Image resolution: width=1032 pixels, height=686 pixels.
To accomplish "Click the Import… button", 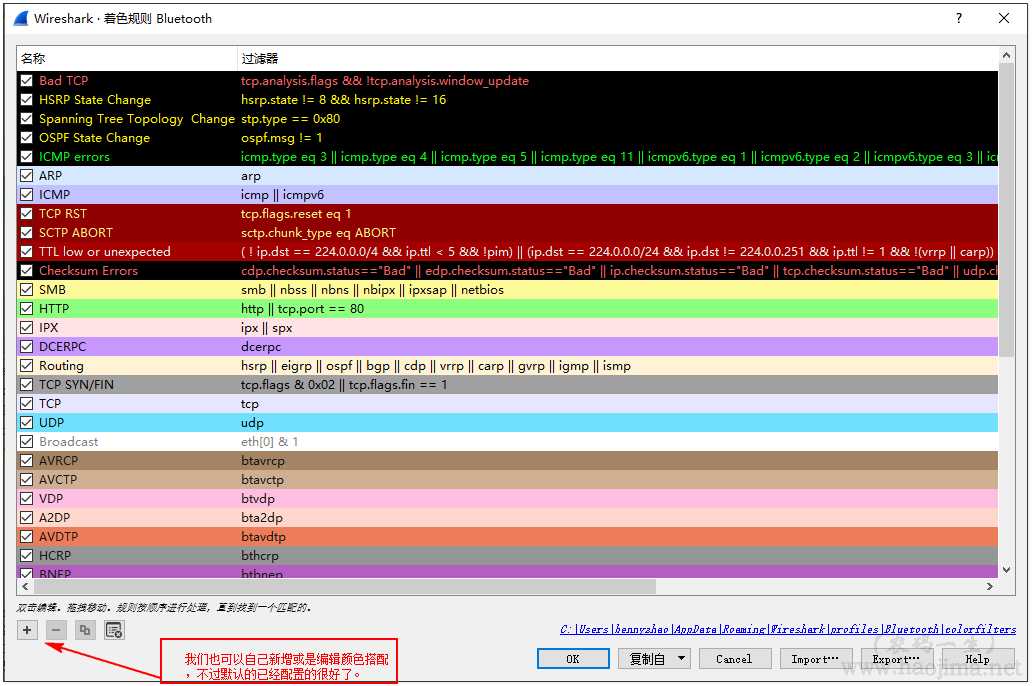I will coord(815,658).
